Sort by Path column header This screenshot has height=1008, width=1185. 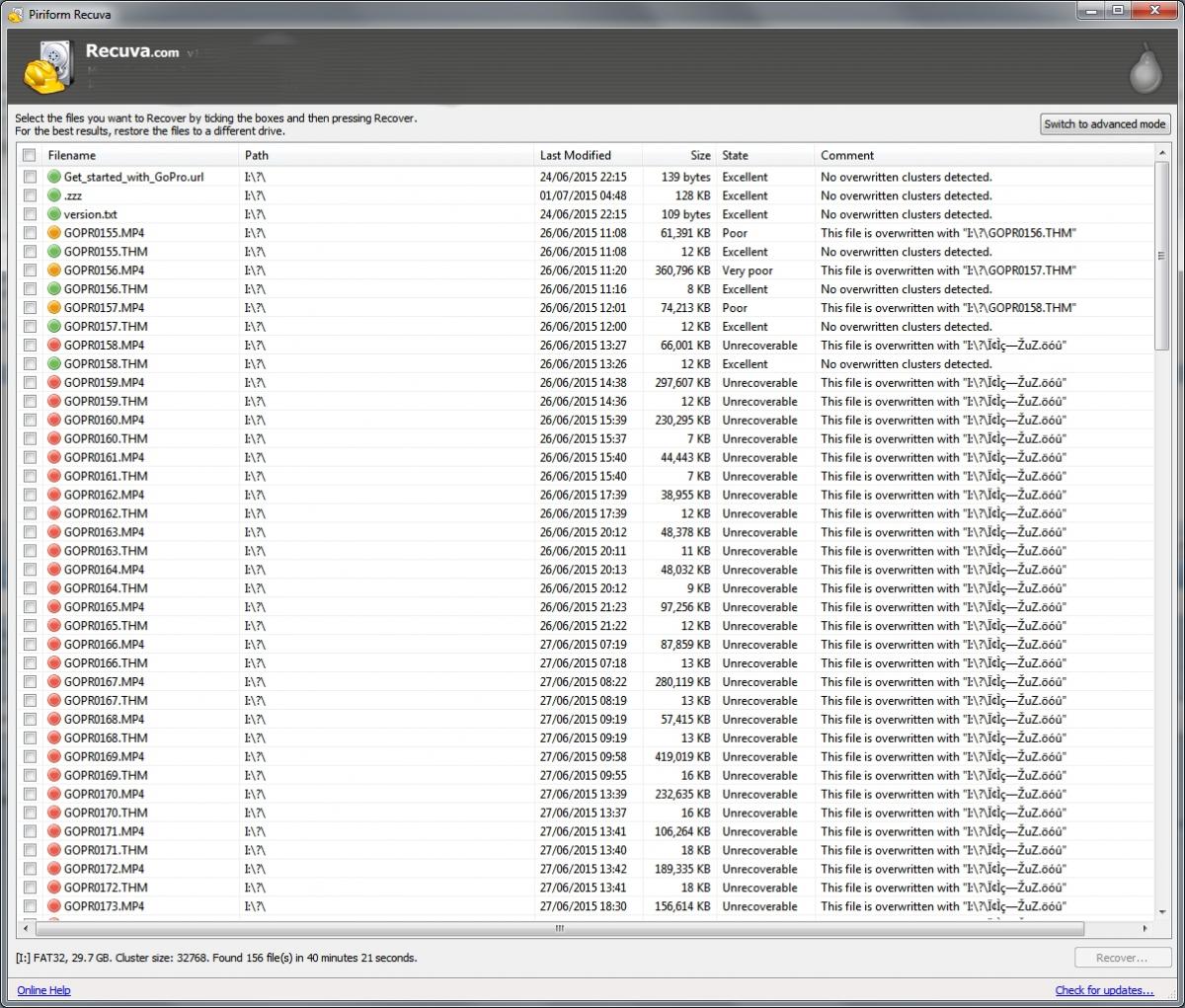387,155
